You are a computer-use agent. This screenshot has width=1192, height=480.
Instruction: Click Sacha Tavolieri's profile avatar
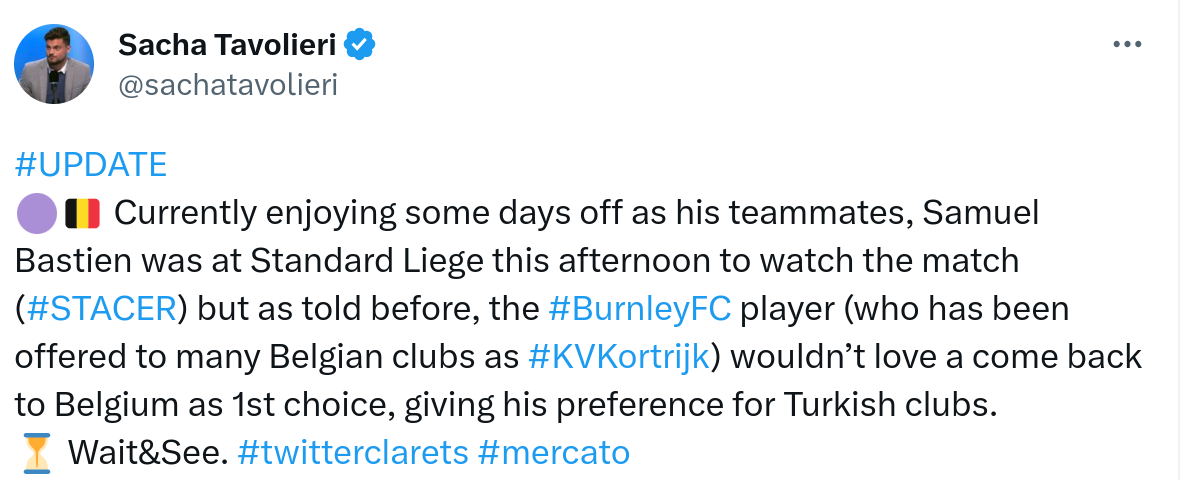54,64
